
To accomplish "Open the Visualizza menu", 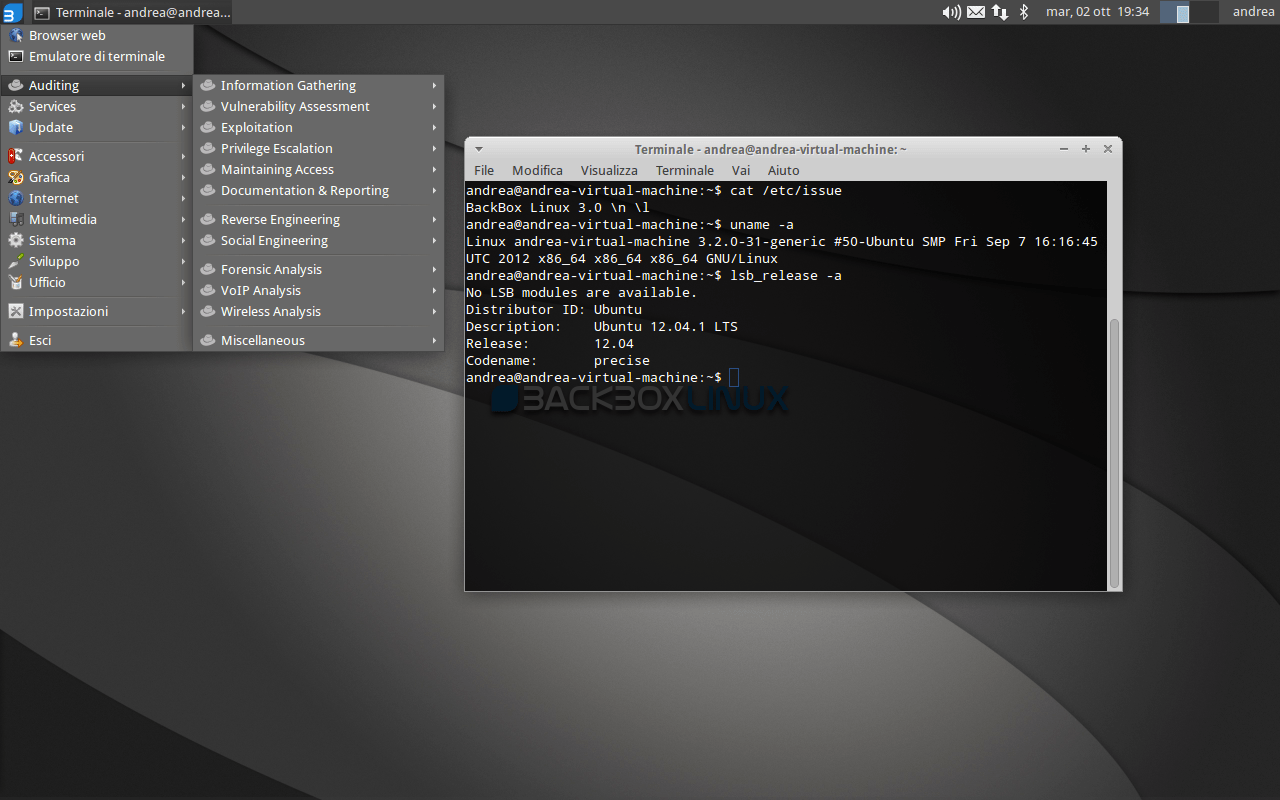I will (609, 170).
